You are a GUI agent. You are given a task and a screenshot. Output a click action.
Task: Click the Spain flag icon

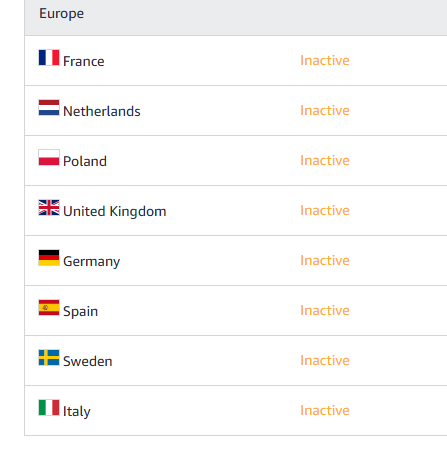click(49, 308)
